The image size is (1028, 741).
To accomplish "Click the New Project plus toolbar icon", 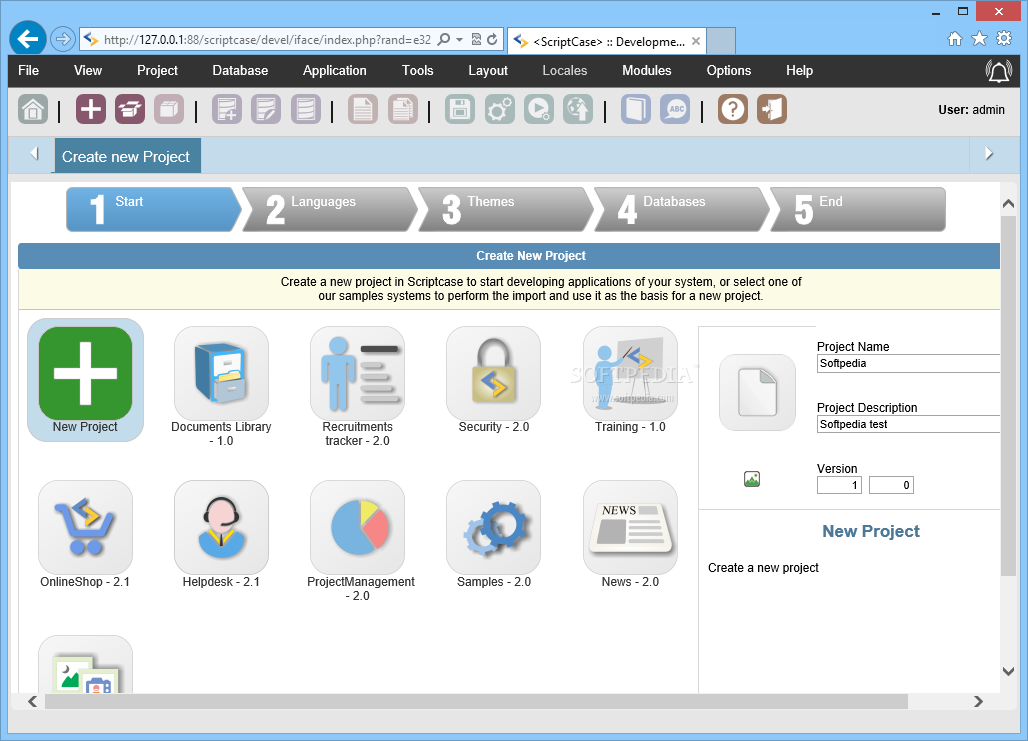I will tap(90, 110).
